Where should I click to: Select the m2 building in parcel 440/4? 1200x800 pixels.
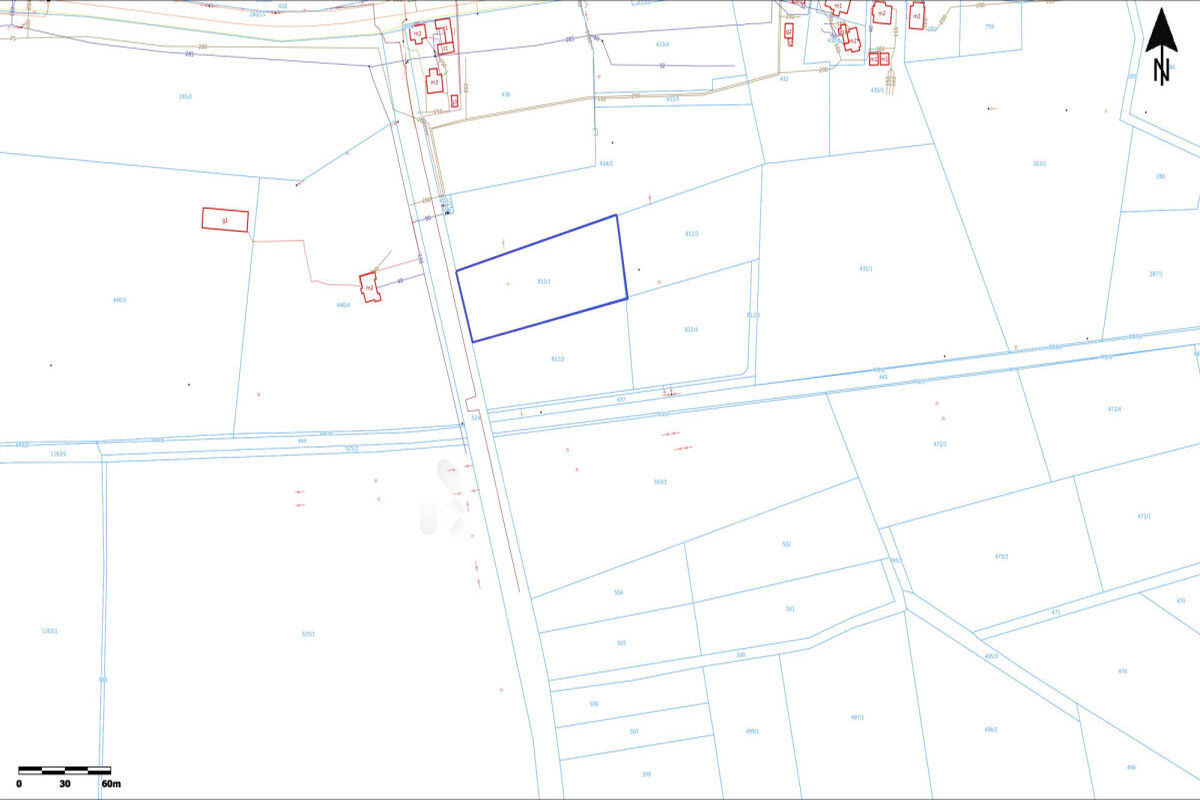point(370,288)
